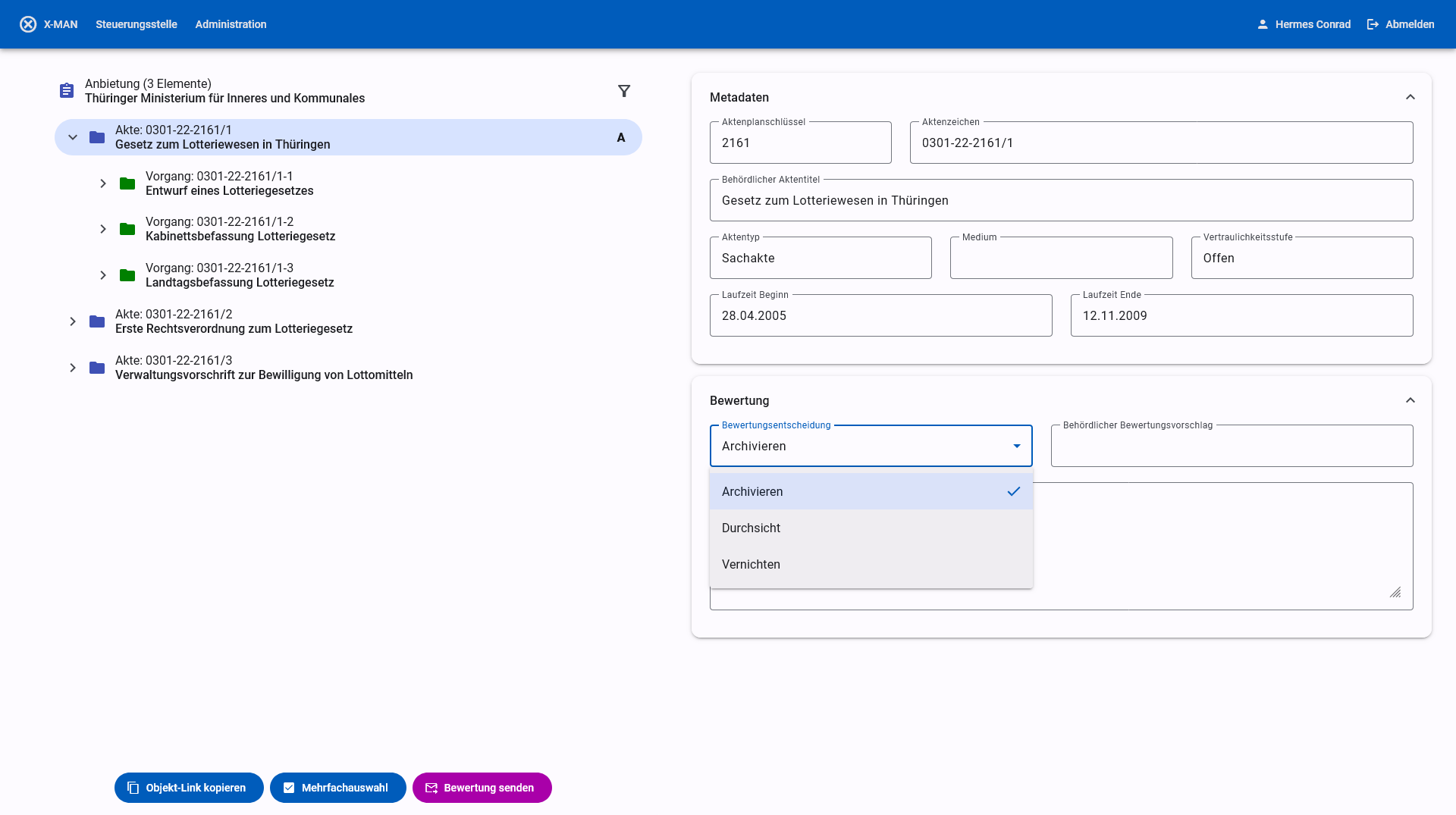Close the Bewertungsentscheidung dropdown arrow

click(1017, 446)
